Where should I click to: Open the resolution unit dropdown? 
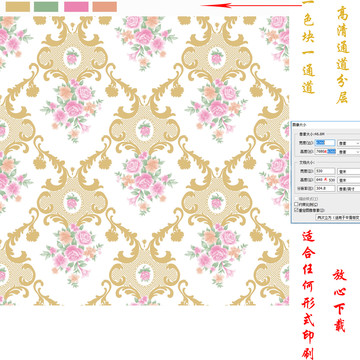pos(349,189)
